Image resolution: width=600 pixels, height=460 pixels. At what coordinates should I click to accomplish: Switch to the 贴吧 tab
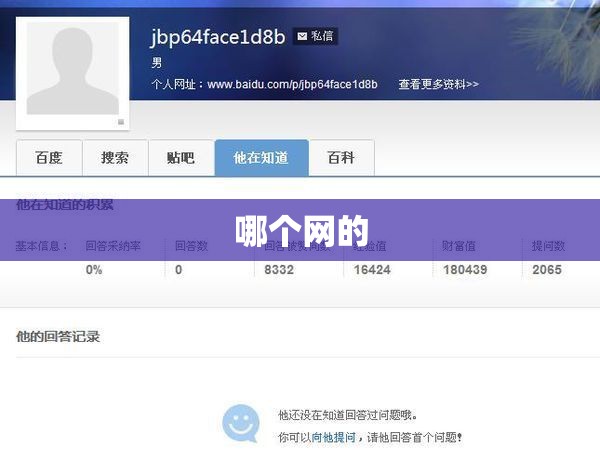[x=181, y=158]
